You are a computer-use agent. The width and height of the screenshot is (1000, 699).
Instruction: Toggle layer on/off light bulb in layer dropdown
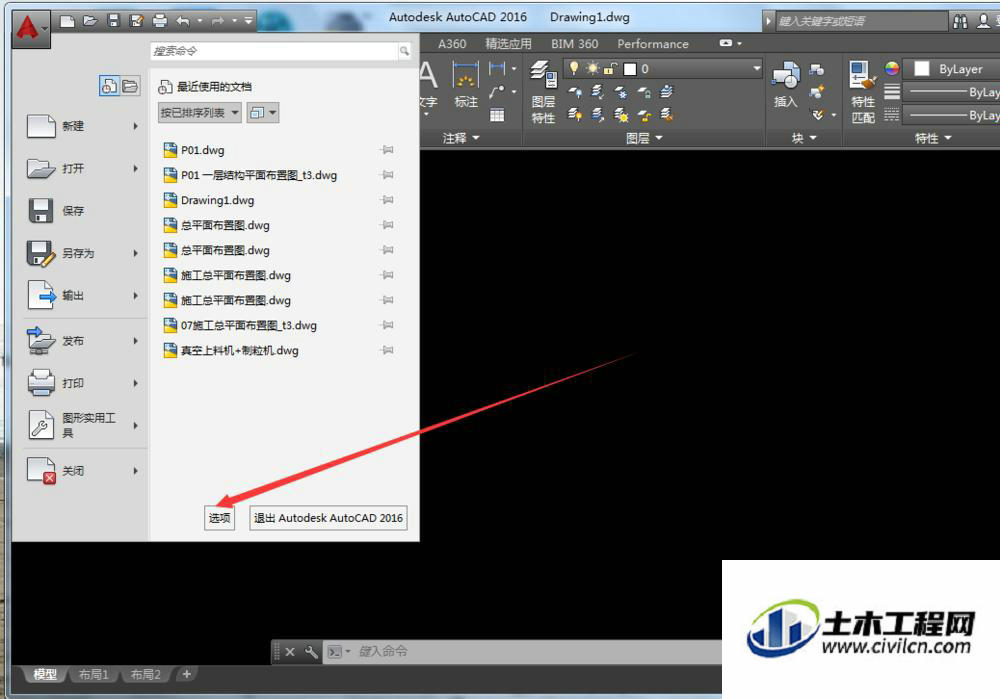pos(574,68)
